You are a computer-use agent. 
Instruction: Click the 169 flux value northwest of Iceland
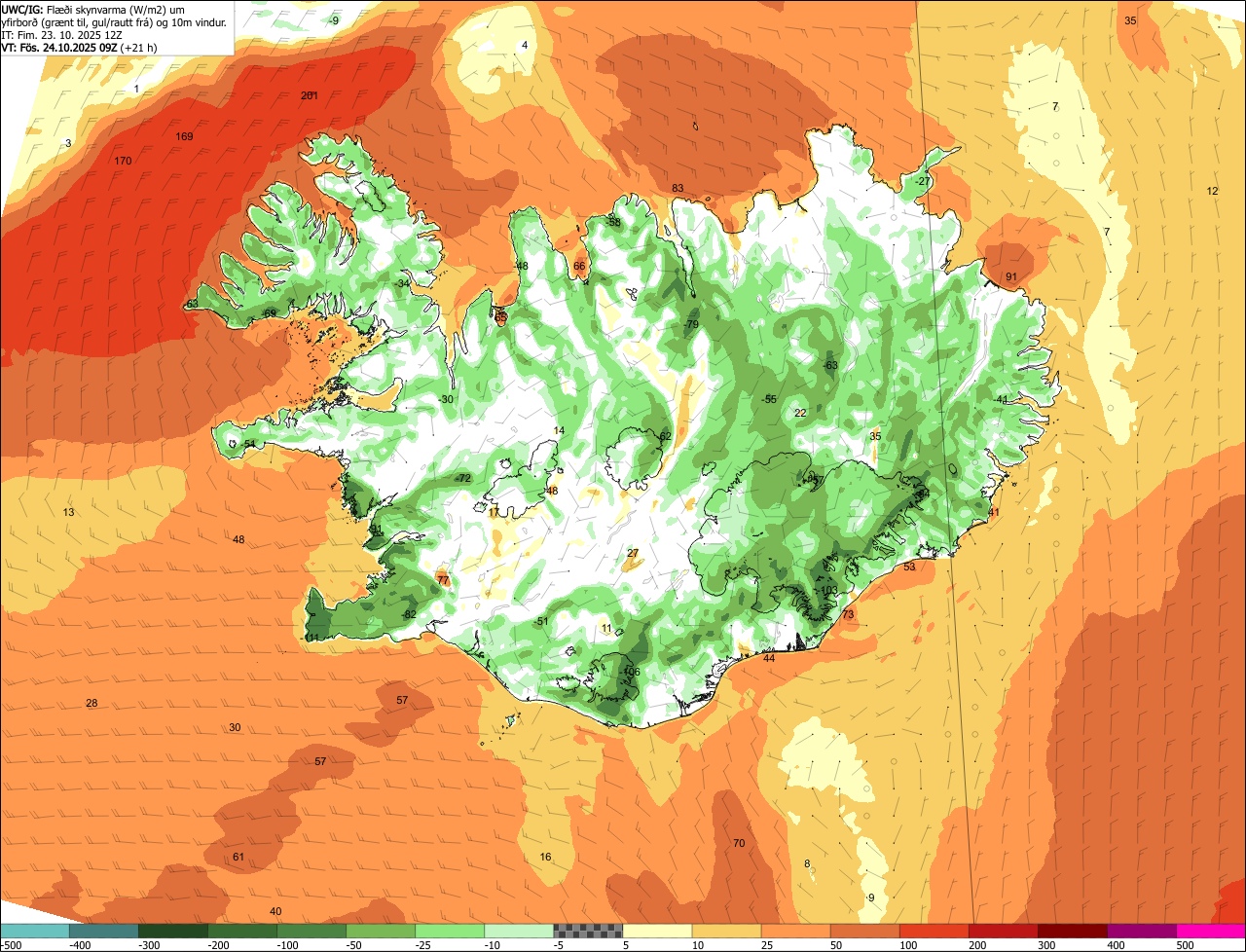tap(184, 136)
